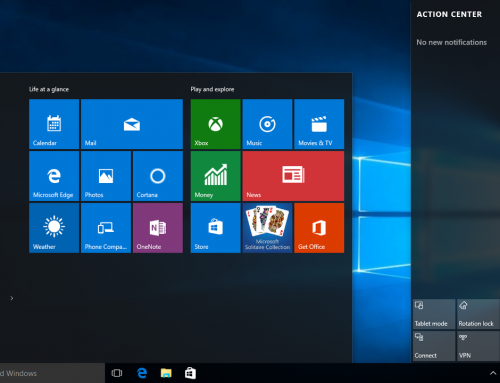Screen dimensions: 500x383
Task: Show hidden system tray icons
Action: pyautogui.click(x=493, y=373)
